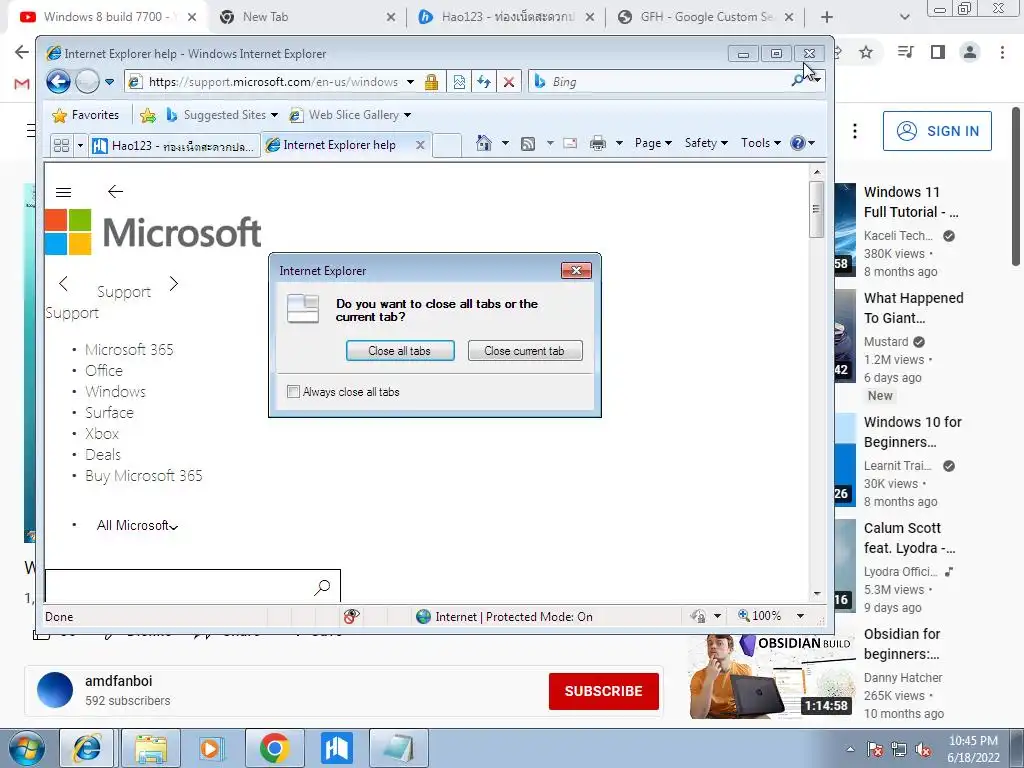Click the security lock icon in address bar
This screenshot has height=768, width=1024.
[431, 82]
